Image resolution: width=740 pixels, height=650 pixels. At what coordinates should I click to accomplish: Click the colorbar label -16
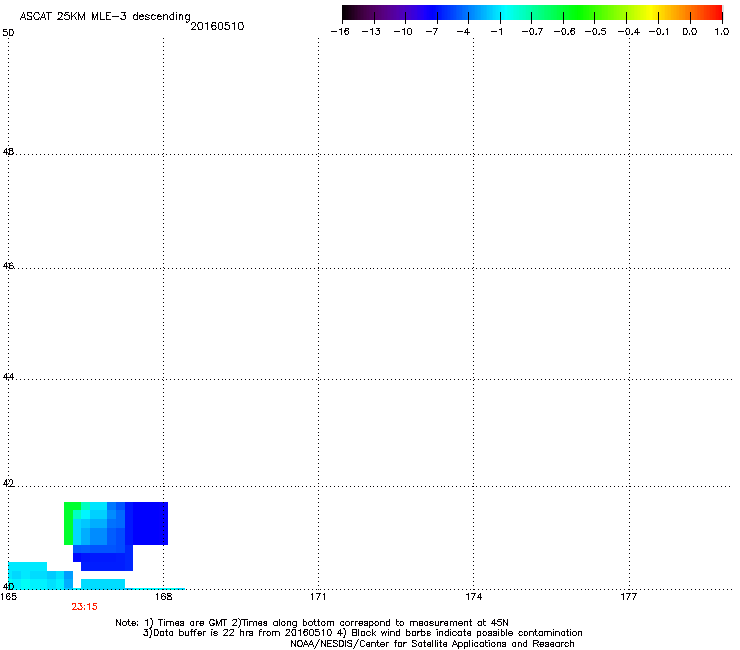click(340, 32)
